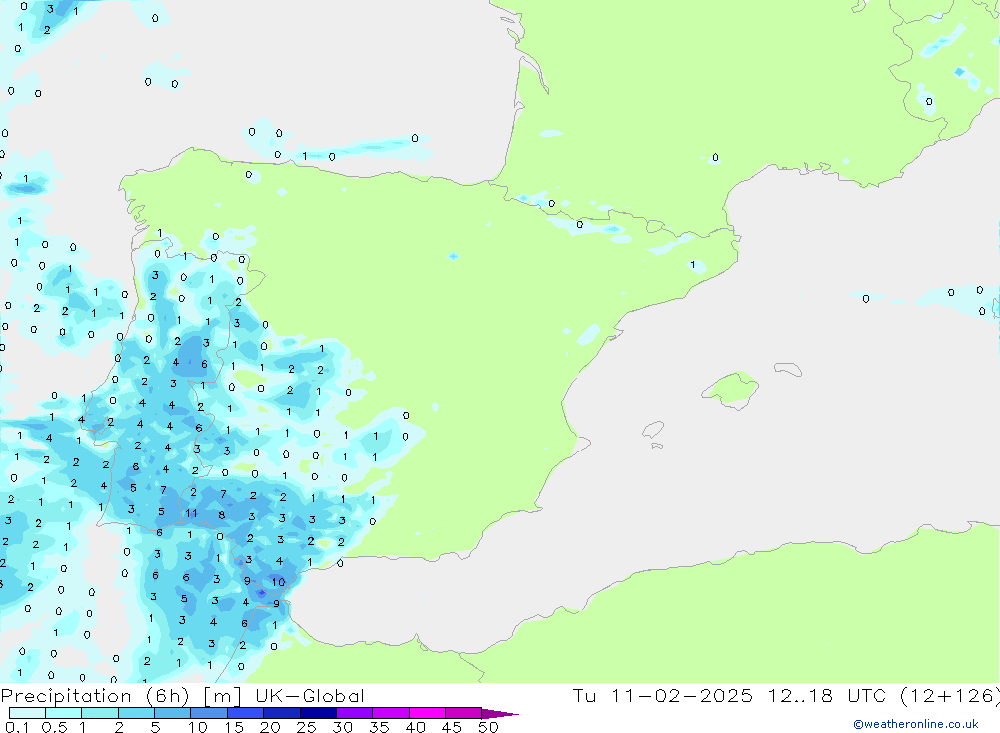Pick the 5–10 legend color swatch
1000x733 pixels.
point(173,713)
